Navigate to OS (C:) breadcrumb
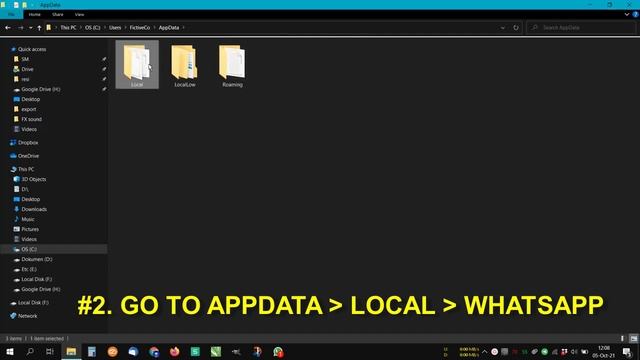Screen dimensions: 640x360 point(93,28)
